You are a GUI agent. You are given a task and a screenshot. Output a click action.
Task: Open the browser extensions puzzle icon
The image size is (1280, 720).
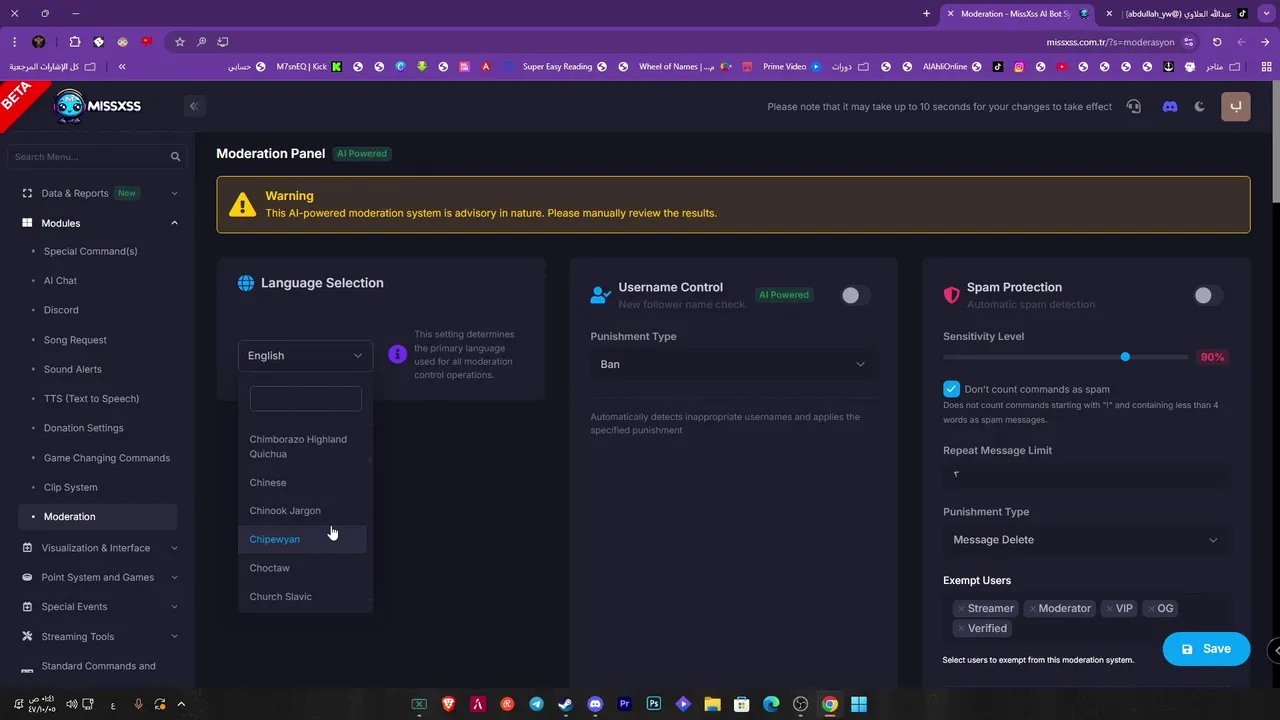[75, 42]
